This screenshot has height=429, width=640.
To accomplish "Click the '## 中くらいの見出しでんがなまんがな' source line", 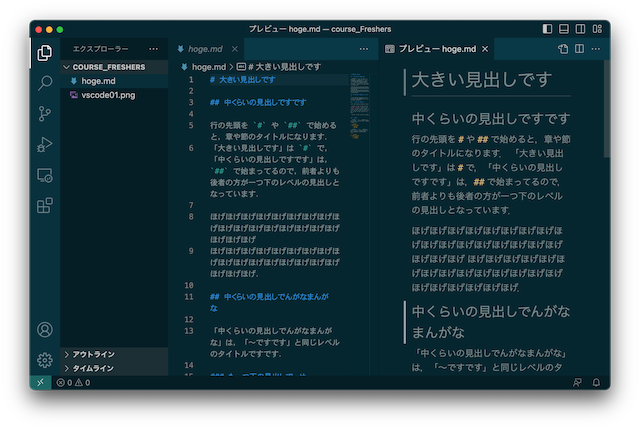I will point(269,302).
